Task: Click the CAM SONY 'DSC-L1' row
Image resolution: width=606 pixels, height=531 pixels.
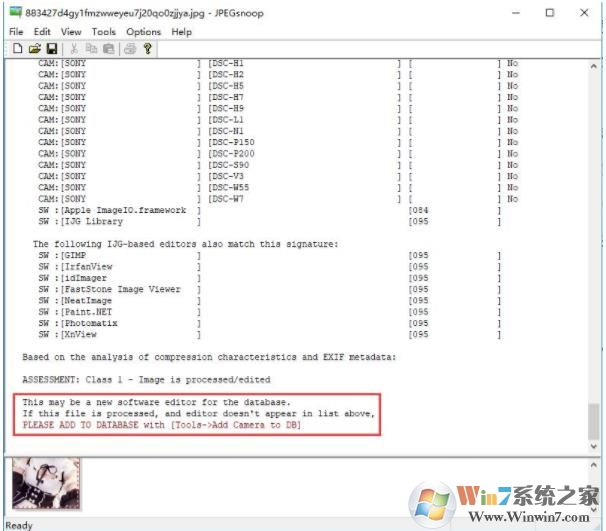Action: [278, 120]
